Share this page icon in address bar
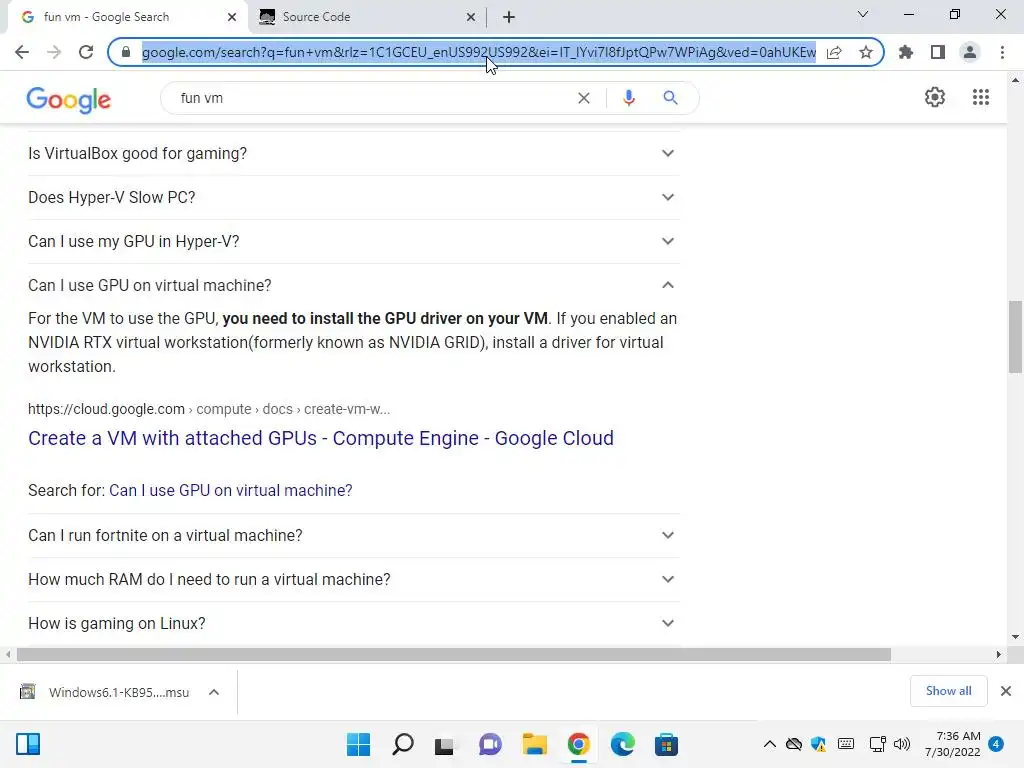The height and width of the screenshot is (768, 1024). [834, 52]
